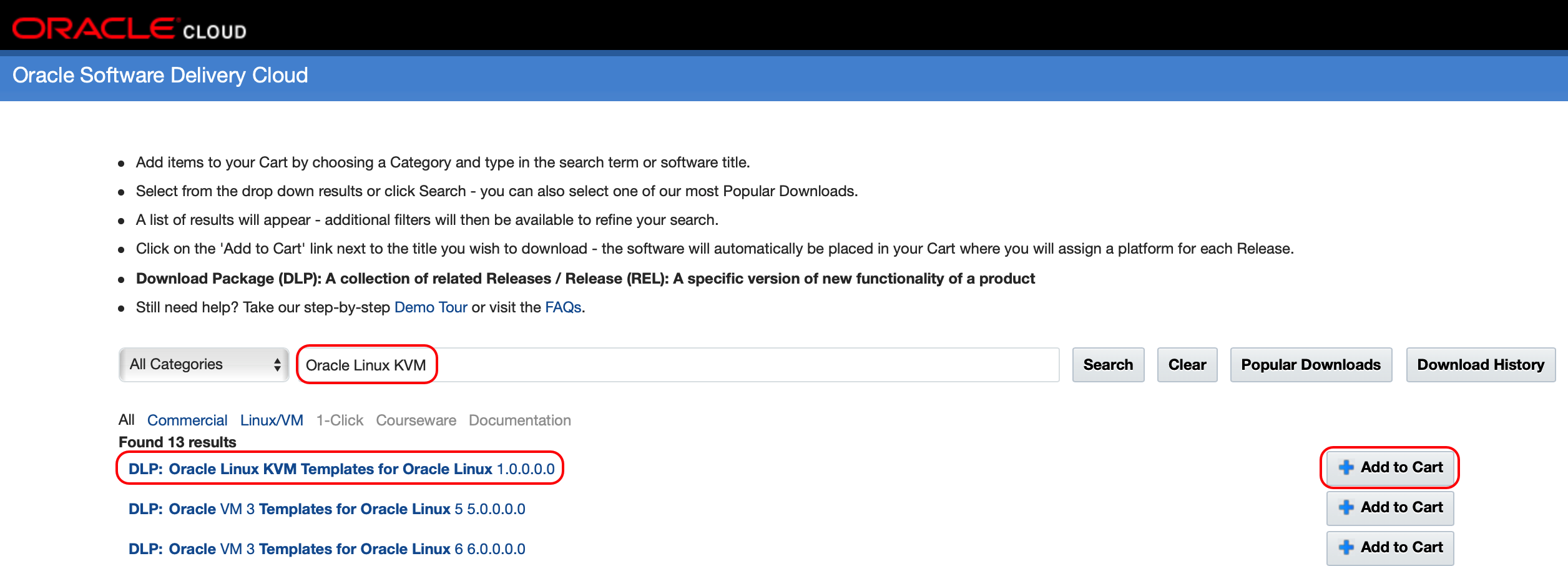
Task: Open the All Categories dropdown
Action: coord(203,364)
